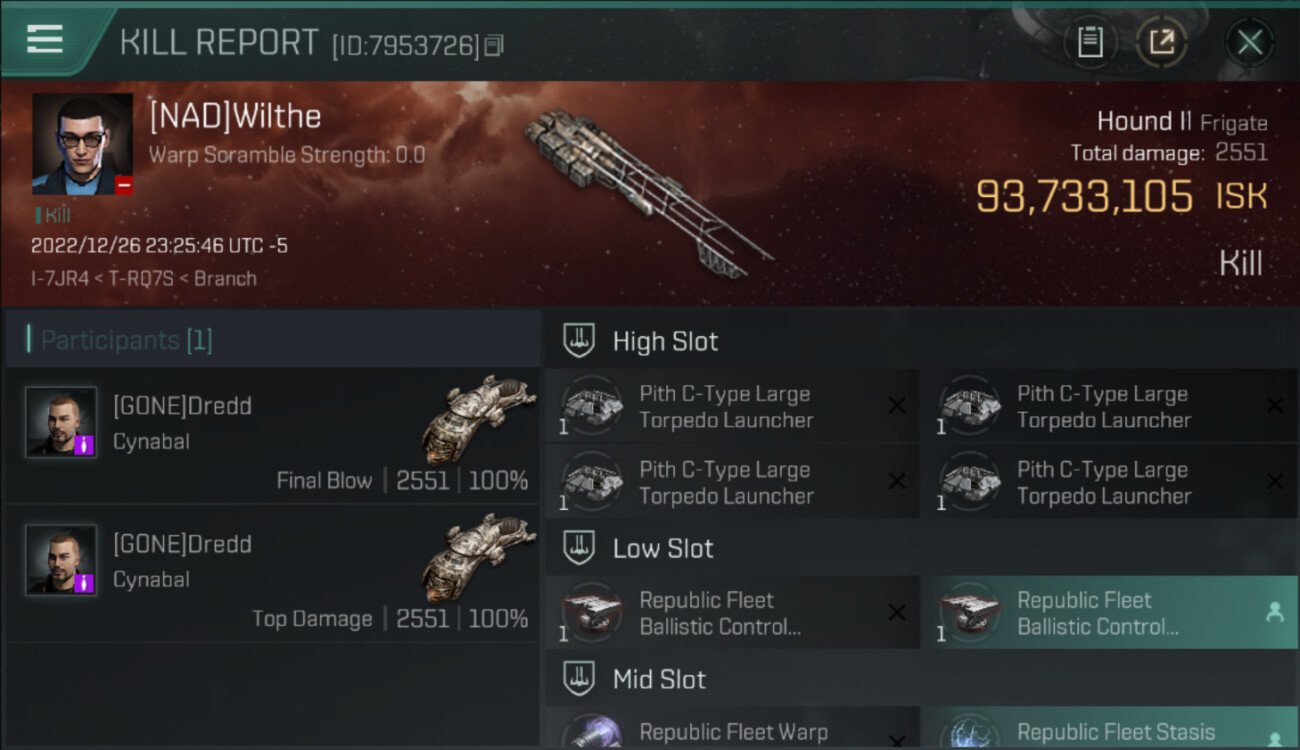Select first Pith C-Type Torpedo Launcher
This screenshot has height=750, width=1300.
click(x=732, y=407)
